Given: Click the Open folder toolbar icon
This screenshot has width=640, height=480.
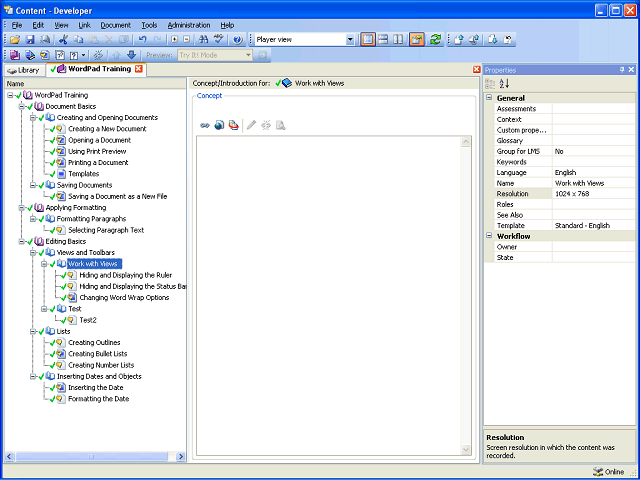Looking at the screenshot, I should point(15,40).
